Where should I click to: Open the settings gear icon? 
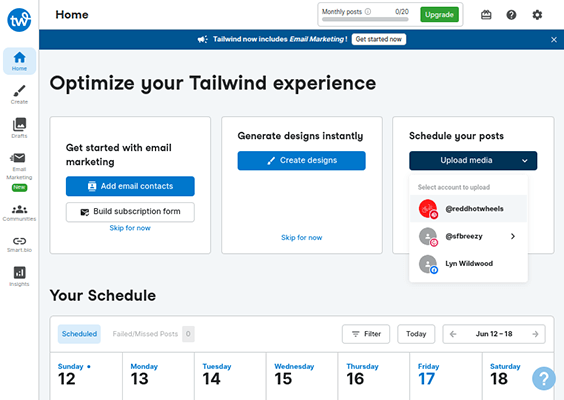pyautogui.click(x=537, y=15)
